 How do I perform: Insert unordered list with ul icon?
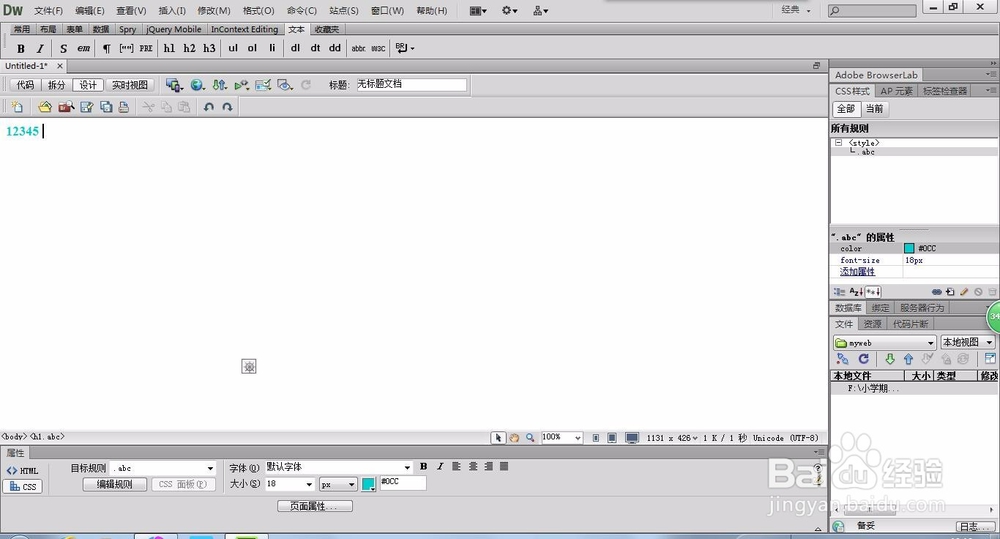233,48
